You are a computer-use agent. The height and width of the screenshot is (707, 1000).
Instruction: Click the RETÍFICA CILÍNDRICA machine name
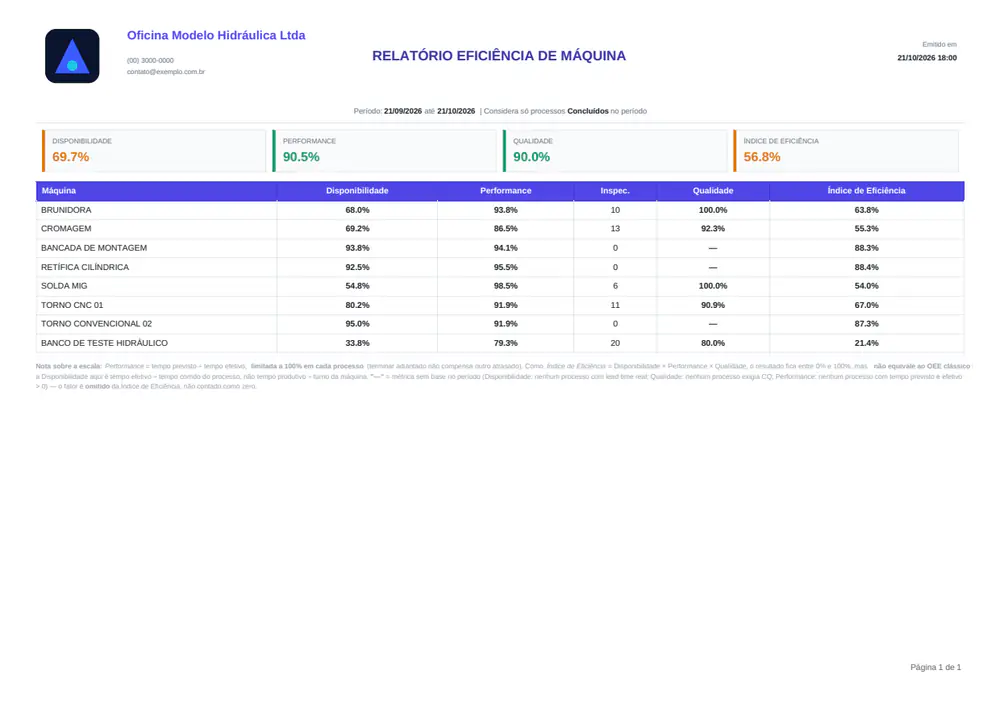click(x=85, y=267)
